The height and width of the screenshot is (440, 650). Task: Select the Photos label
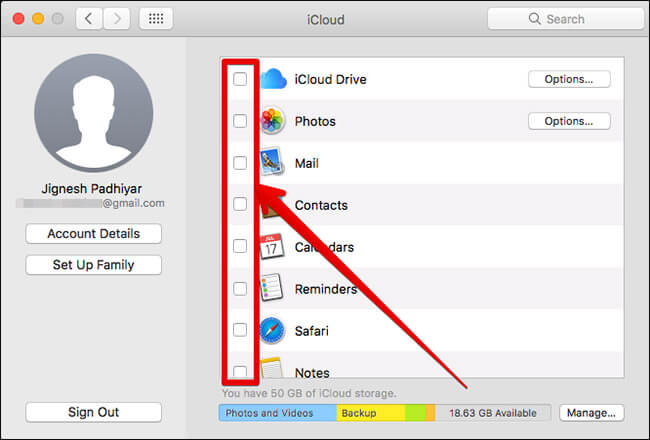[x=315, y=122]
